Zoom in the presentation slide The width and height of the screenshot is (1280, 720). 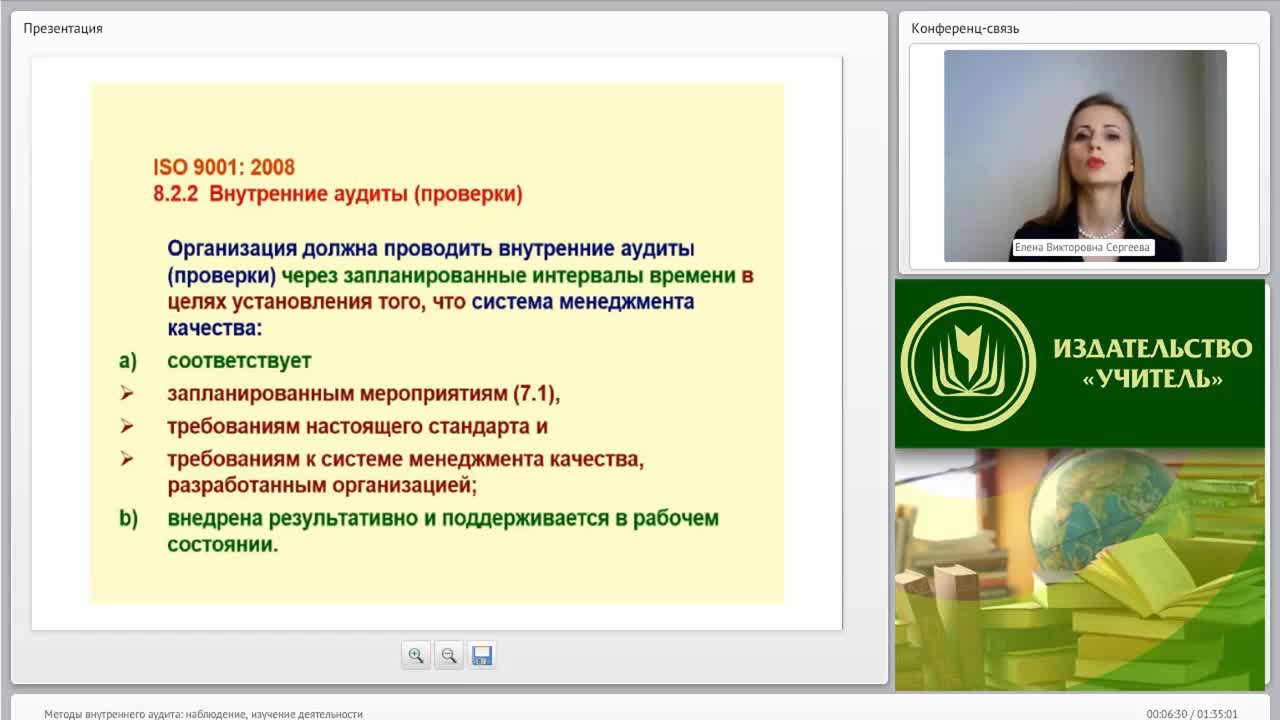[416, 656]
